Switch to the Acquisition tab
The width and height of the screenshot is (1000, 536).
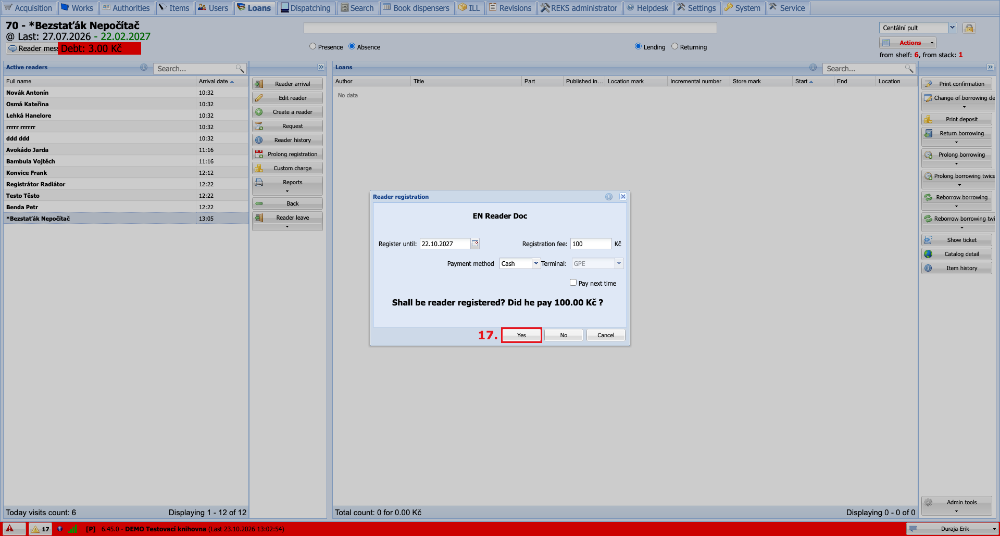pos(29,8)
